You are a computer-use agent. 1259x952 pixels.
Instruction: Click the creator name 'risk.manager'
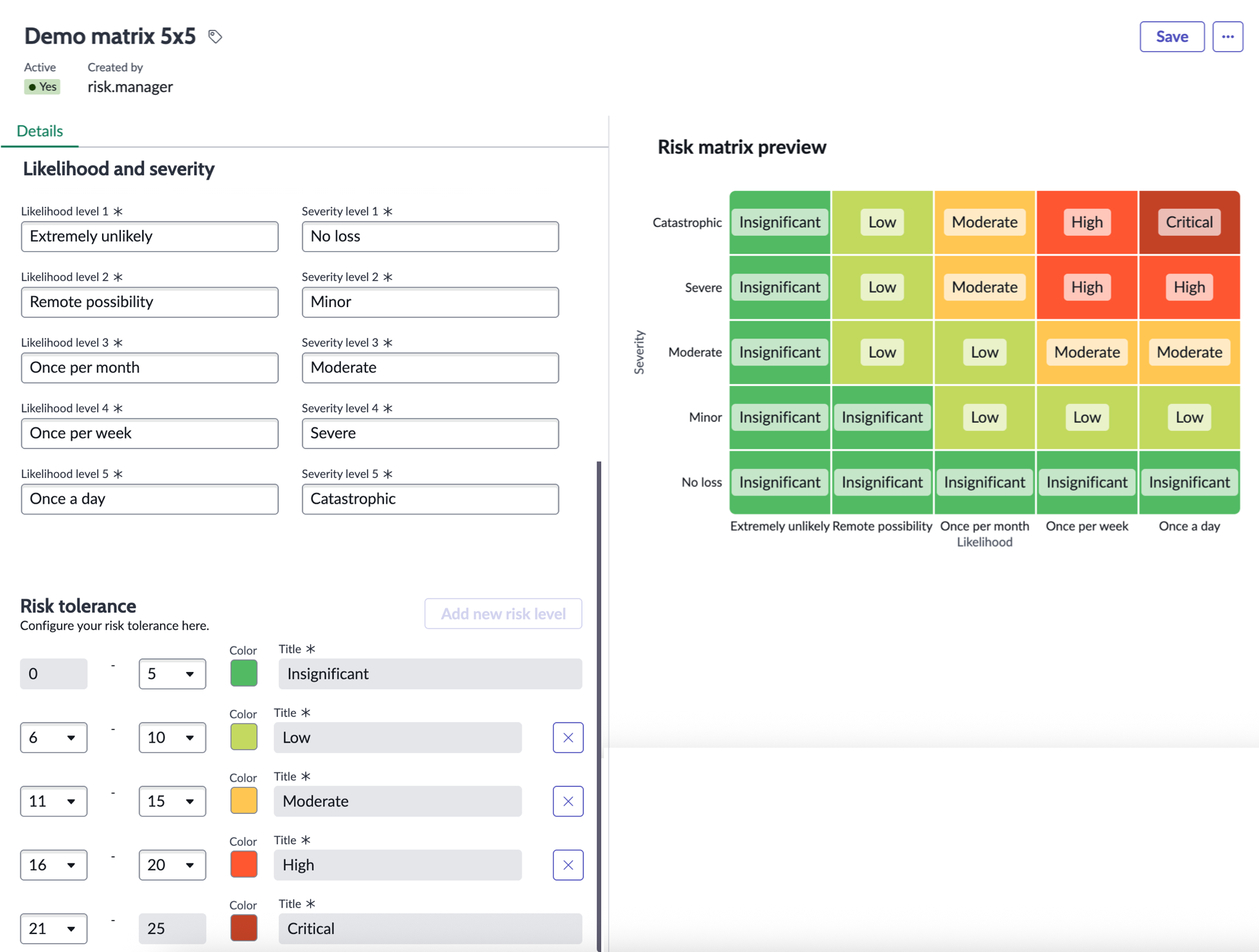click(130, 87)
